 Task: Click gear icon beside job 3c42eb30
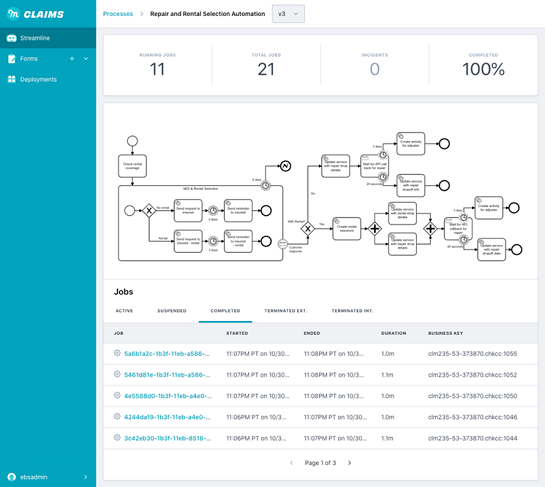point(117,438)
